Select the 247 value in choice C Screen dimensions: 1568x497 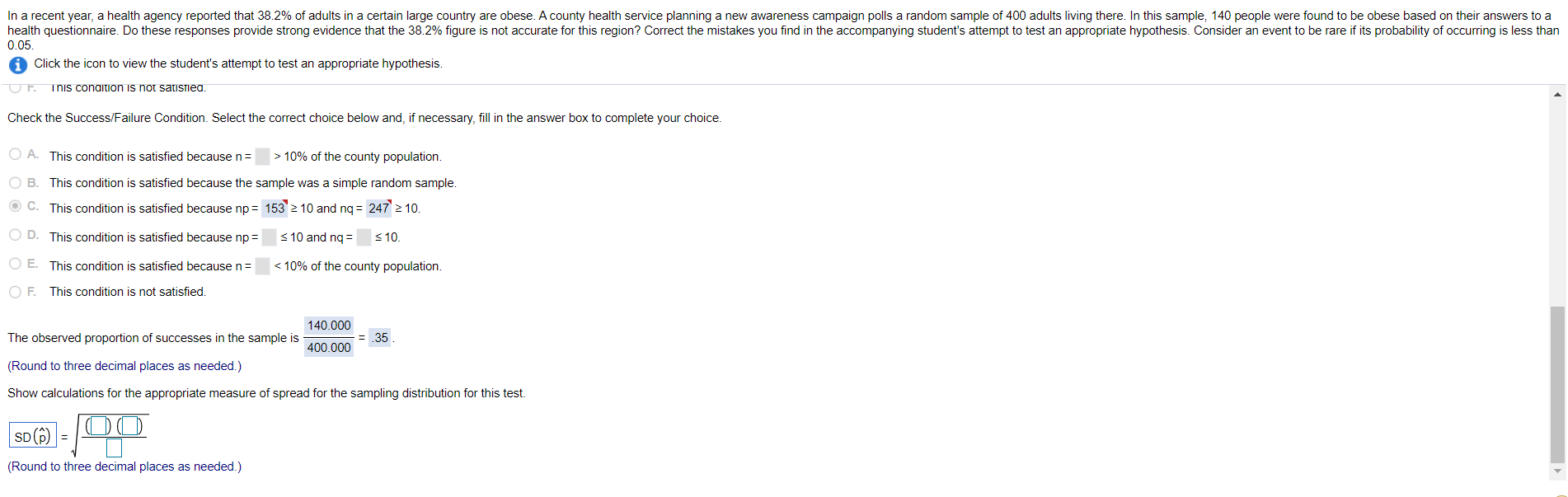380,206
